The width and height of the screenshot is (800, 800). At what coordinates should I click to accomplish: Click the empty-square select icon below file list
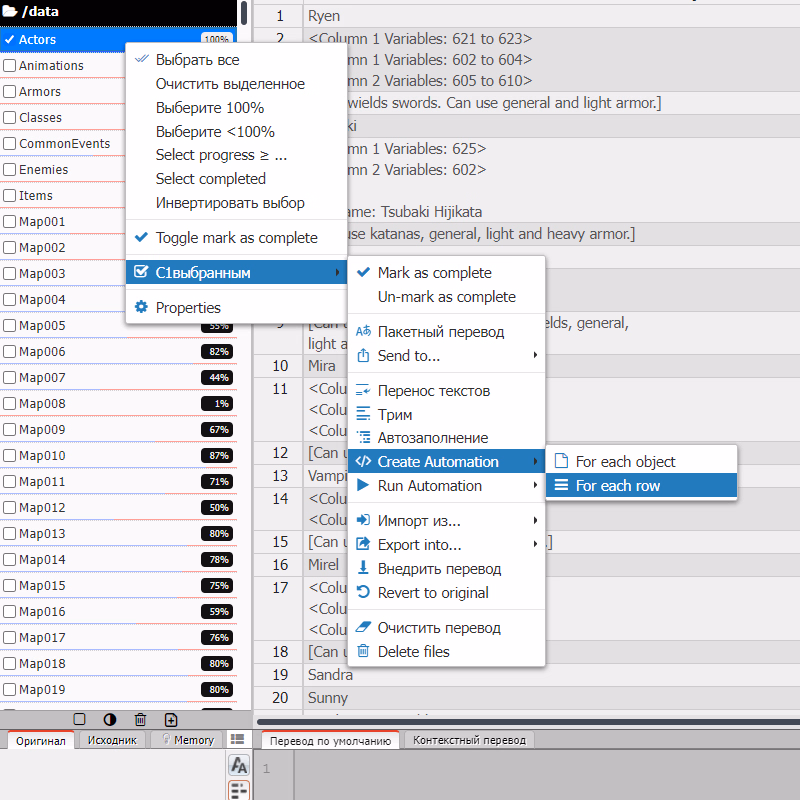(80, 719)
